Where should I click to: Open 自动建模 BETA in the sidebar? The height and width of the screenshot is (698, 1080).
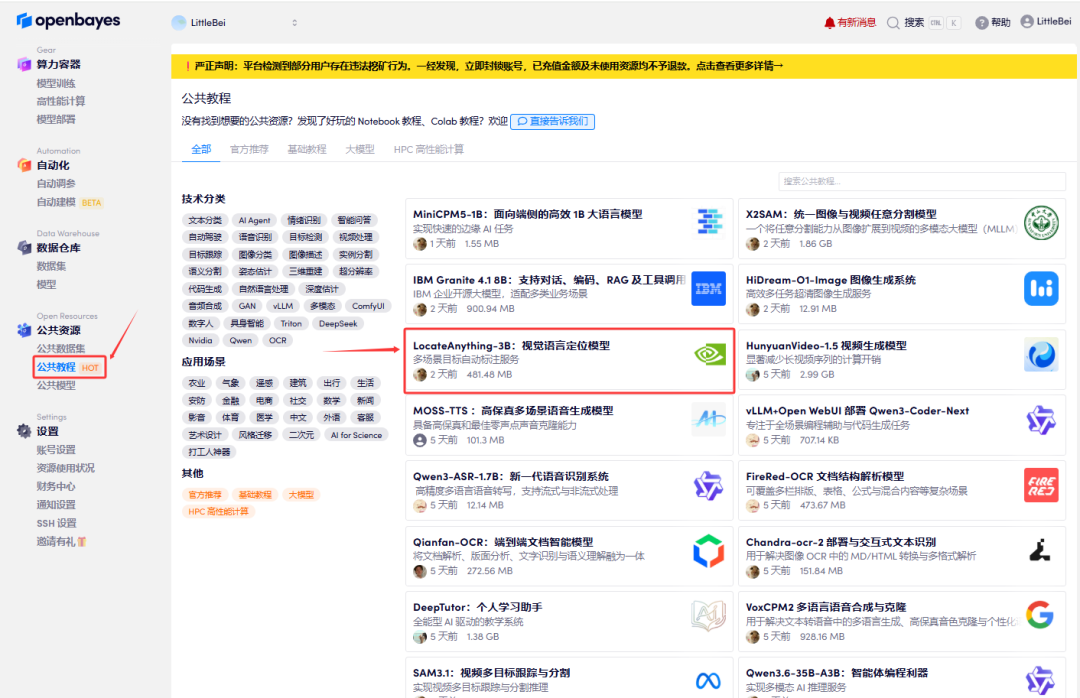coord(69,202)
